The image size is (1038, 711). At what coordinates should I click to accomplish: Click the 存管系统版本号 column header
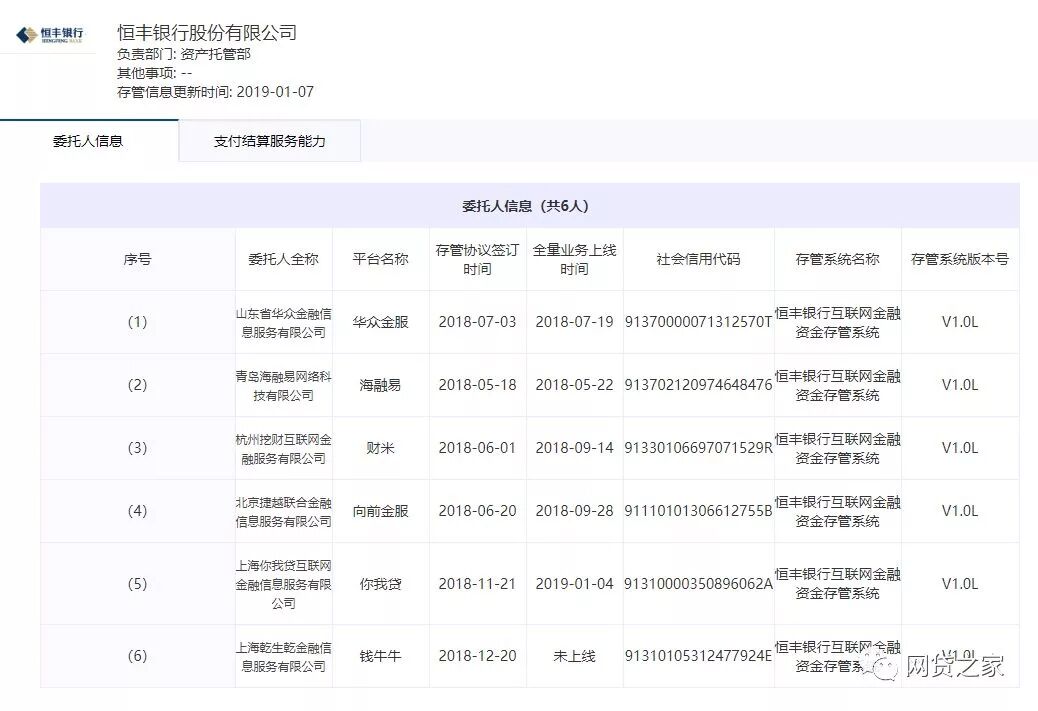point(960,259)
